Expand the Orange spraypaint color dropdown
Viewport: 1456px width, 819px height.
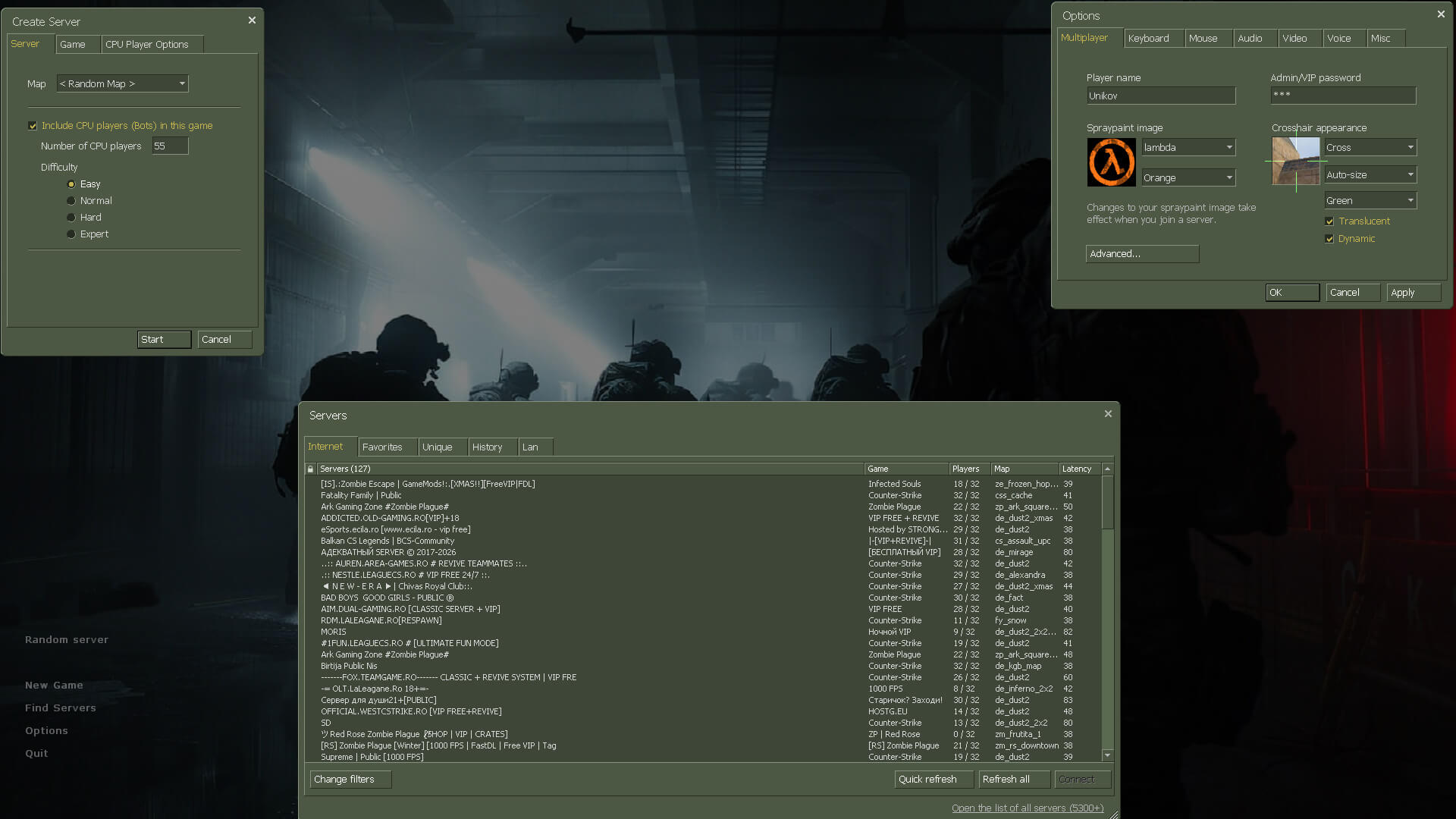1228,177
